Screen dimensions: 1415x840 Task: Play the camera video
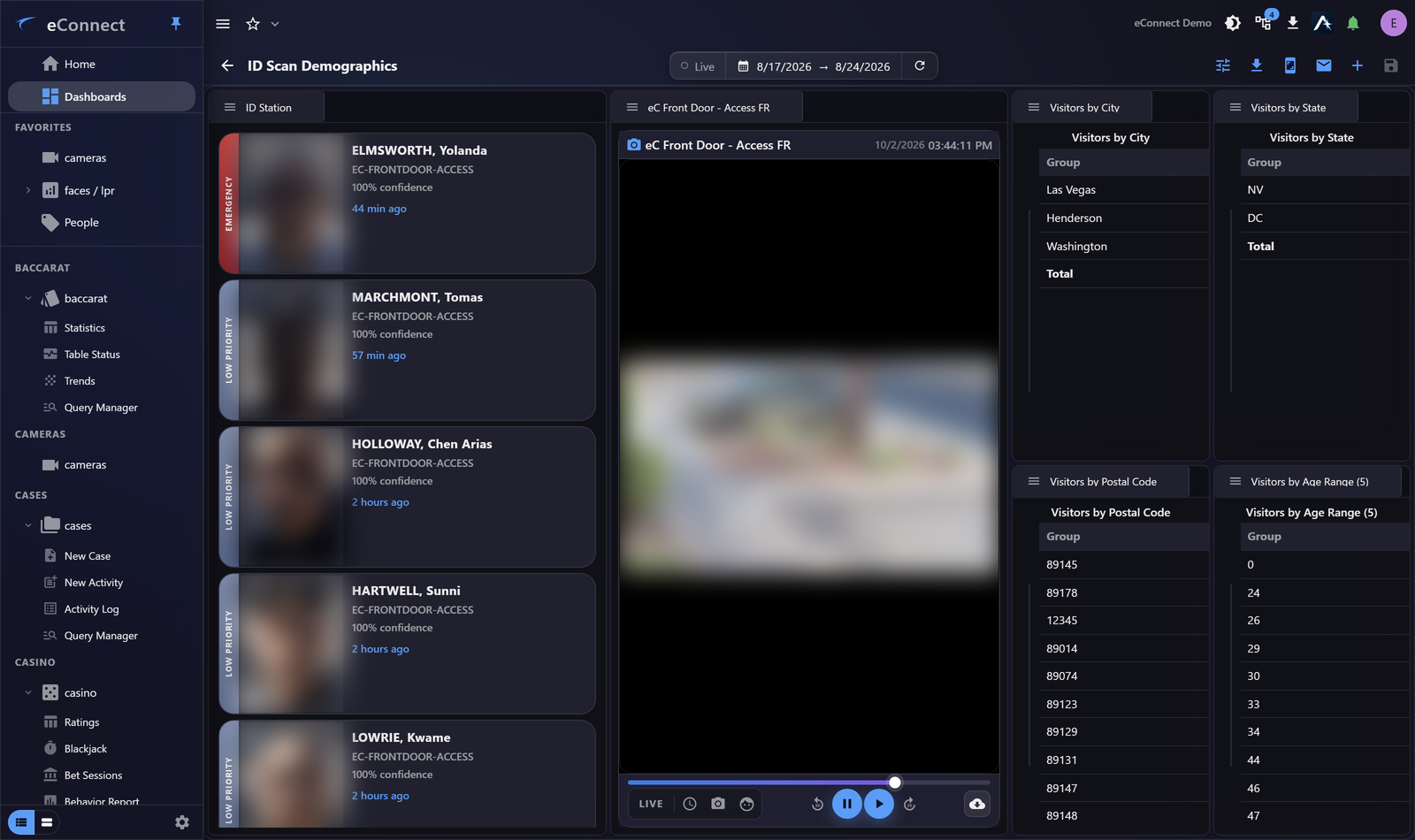tap(879, 804)
